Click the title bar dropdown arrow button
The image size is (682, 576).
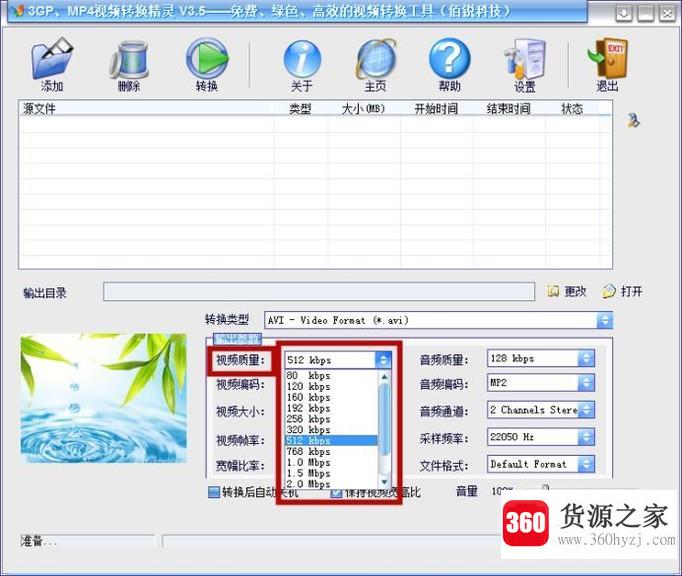[624, 13]
